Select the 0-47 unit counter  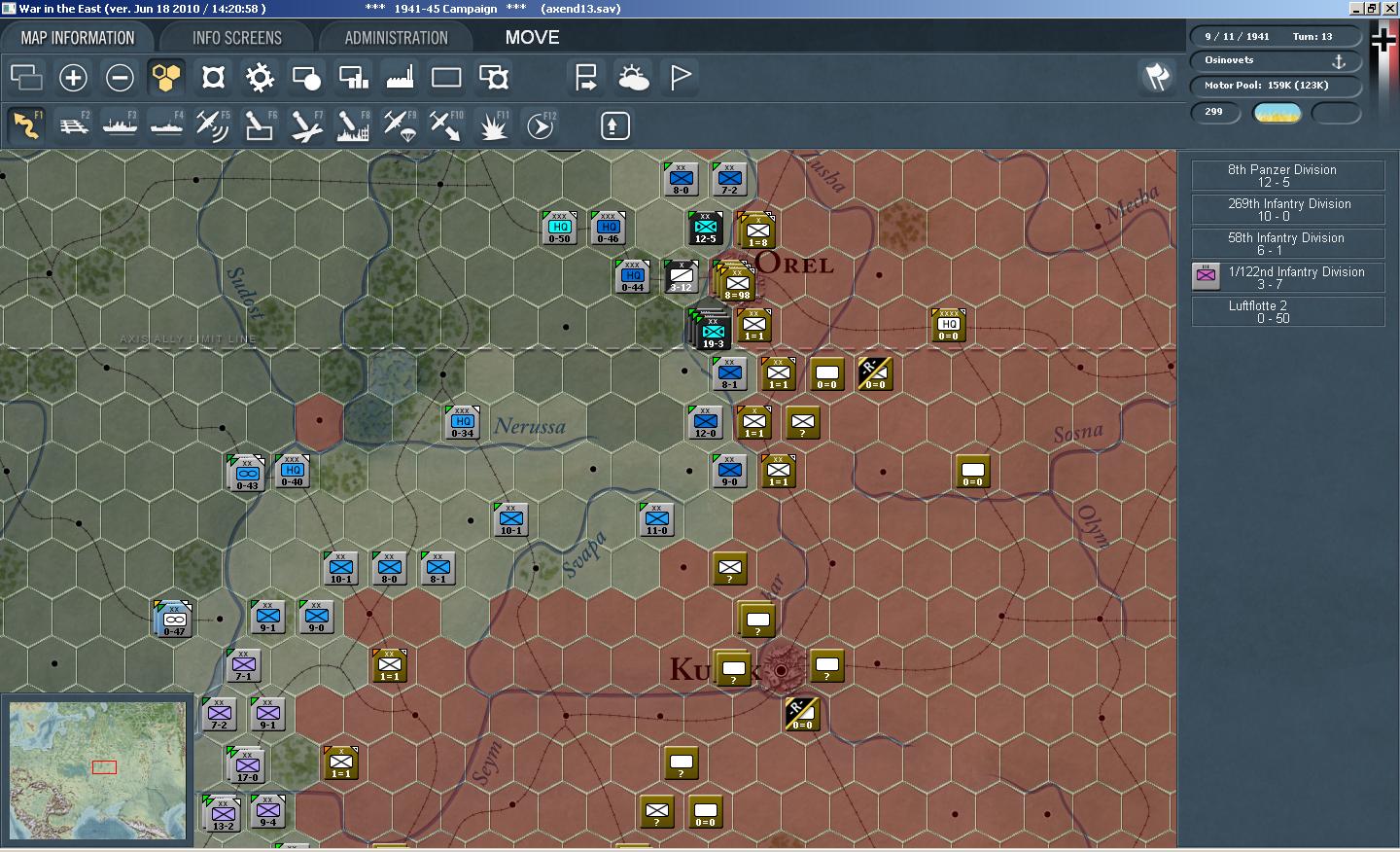point(174,619)
